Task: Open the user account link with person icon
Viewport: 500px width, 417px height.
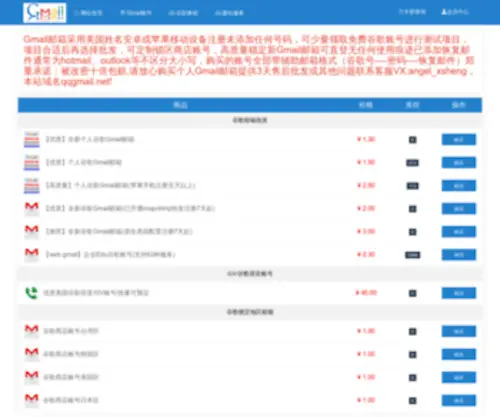Action: pyautogui.click(x=455, y=12)
